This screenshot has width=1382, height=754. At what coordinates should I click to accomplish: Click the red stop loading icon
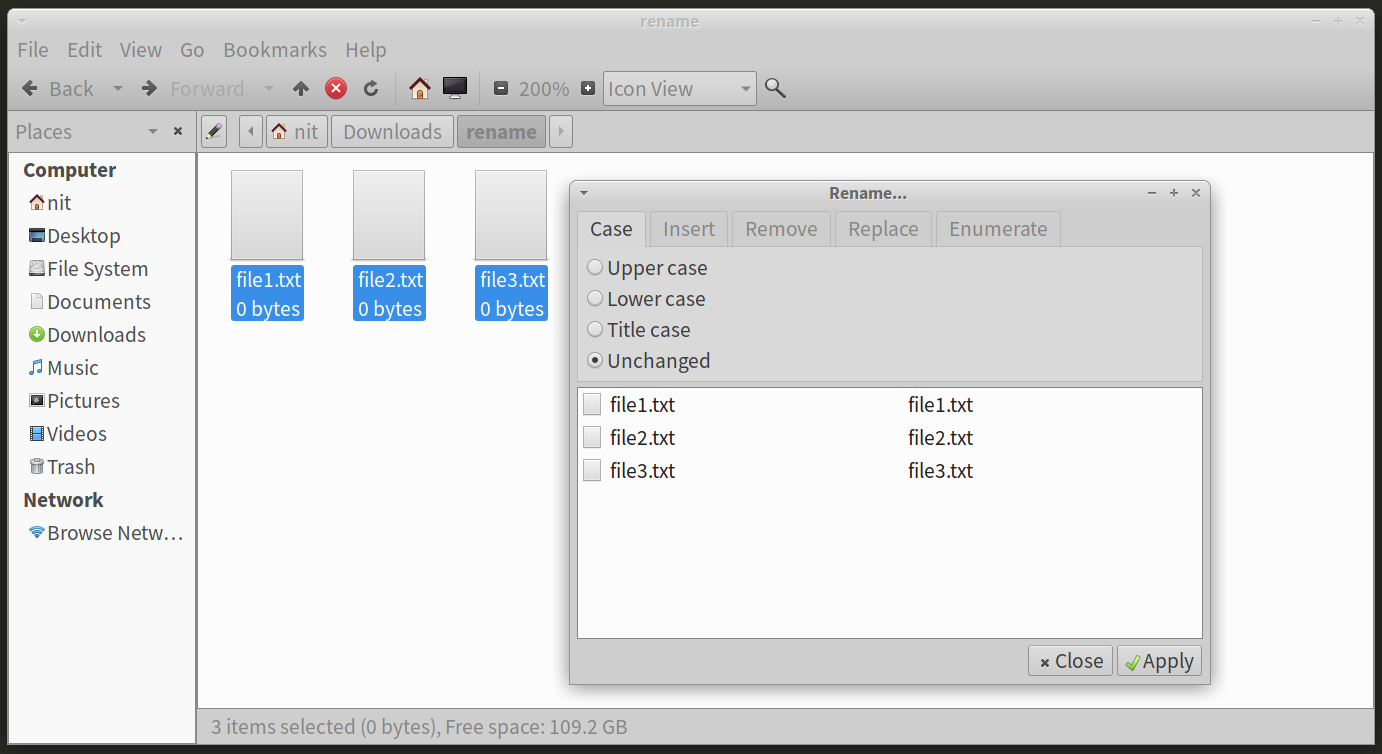335,88
